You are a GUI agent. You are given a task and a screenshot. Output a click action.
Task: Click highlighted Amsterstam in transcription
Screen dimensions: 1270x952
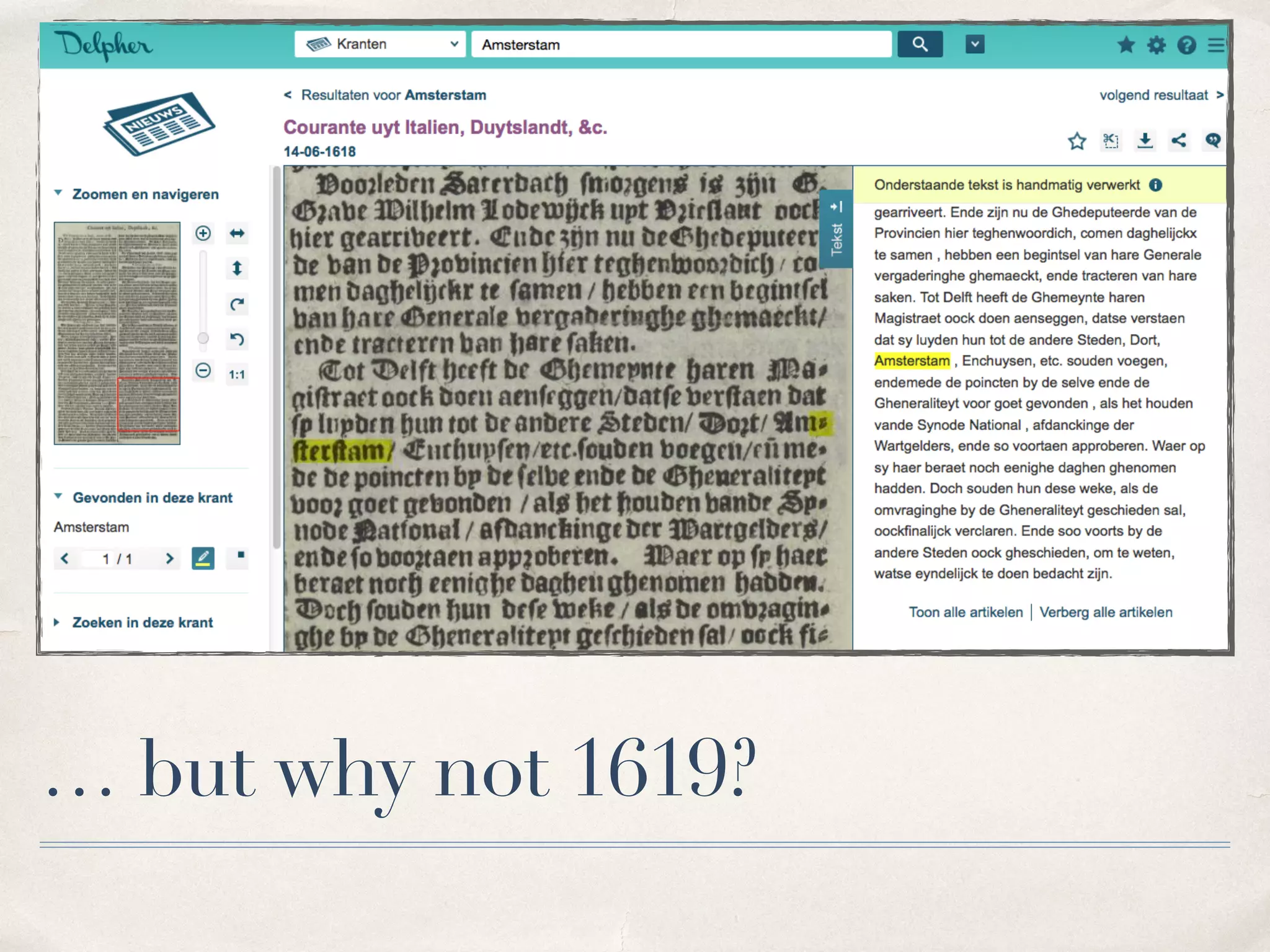coord(912,361)
